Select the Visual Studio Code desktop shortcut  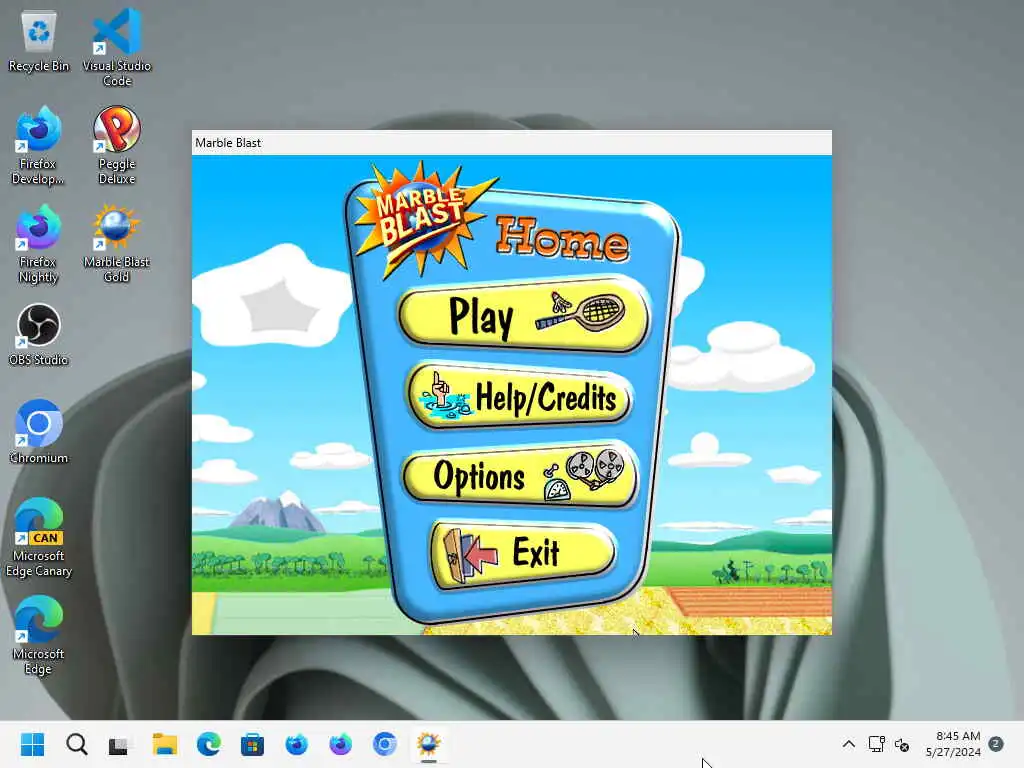tap(117, 48)
